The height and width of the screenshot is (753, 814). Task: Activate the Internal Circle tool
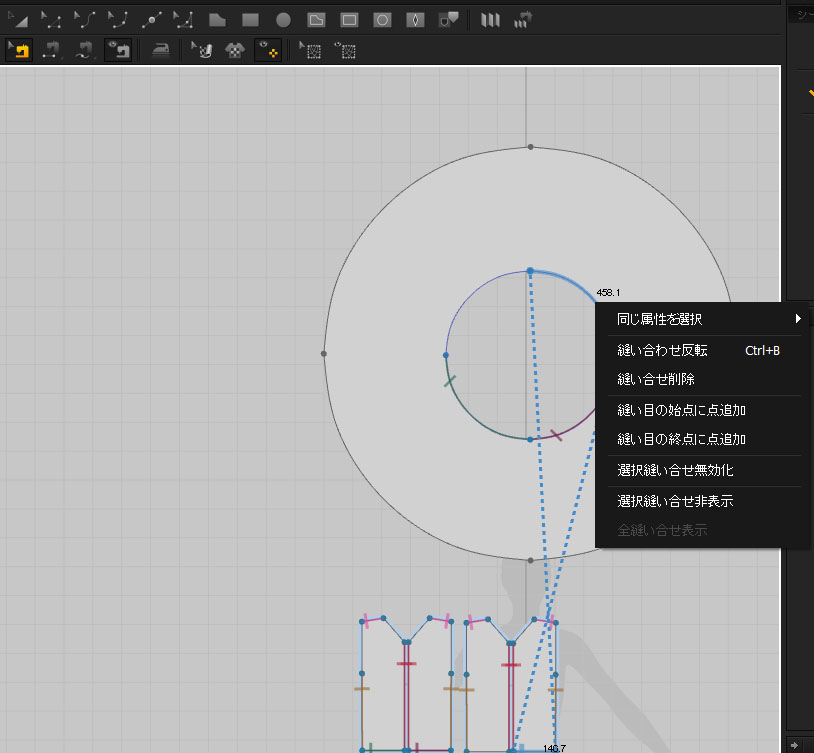tap(382, 19)
